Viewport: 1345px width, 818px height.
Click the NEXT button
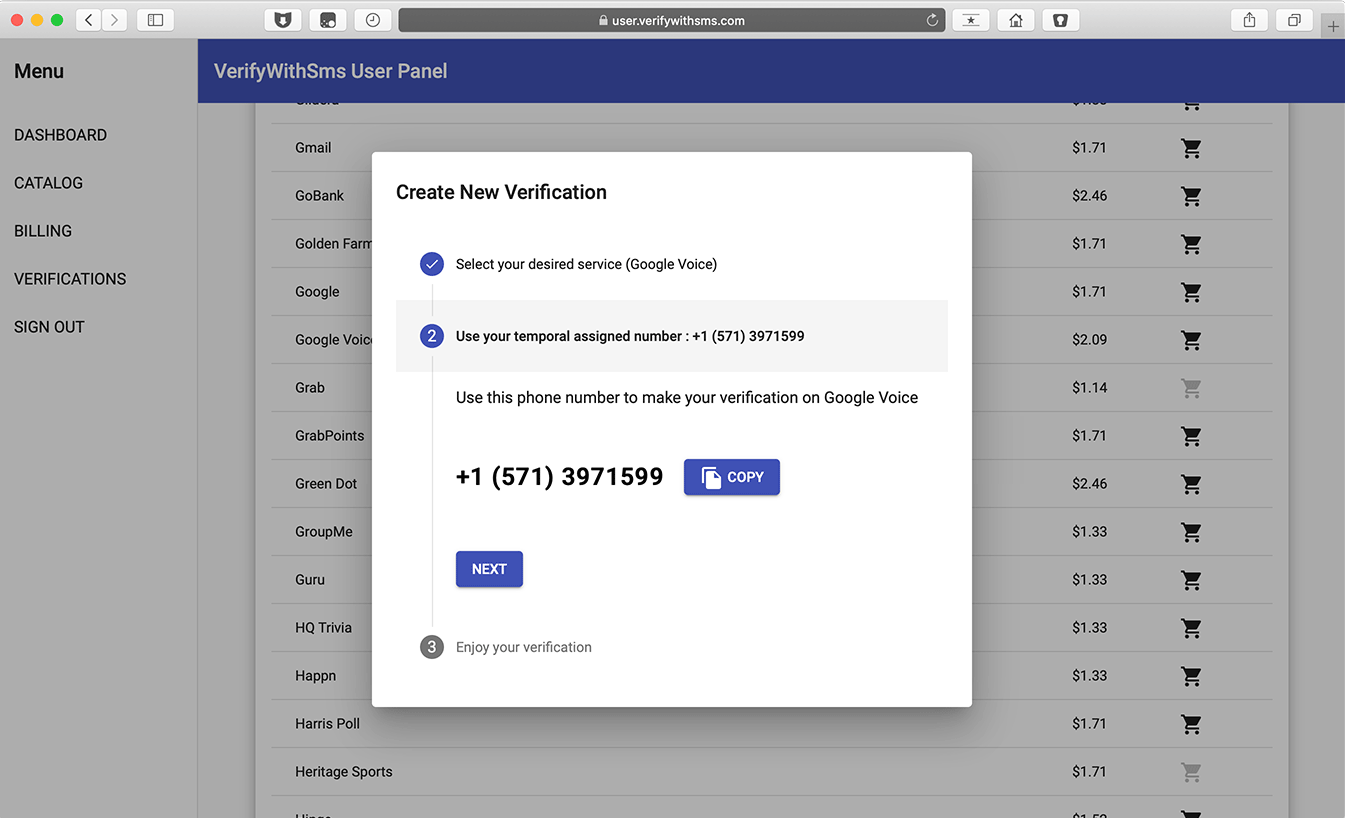pos(489,569)
